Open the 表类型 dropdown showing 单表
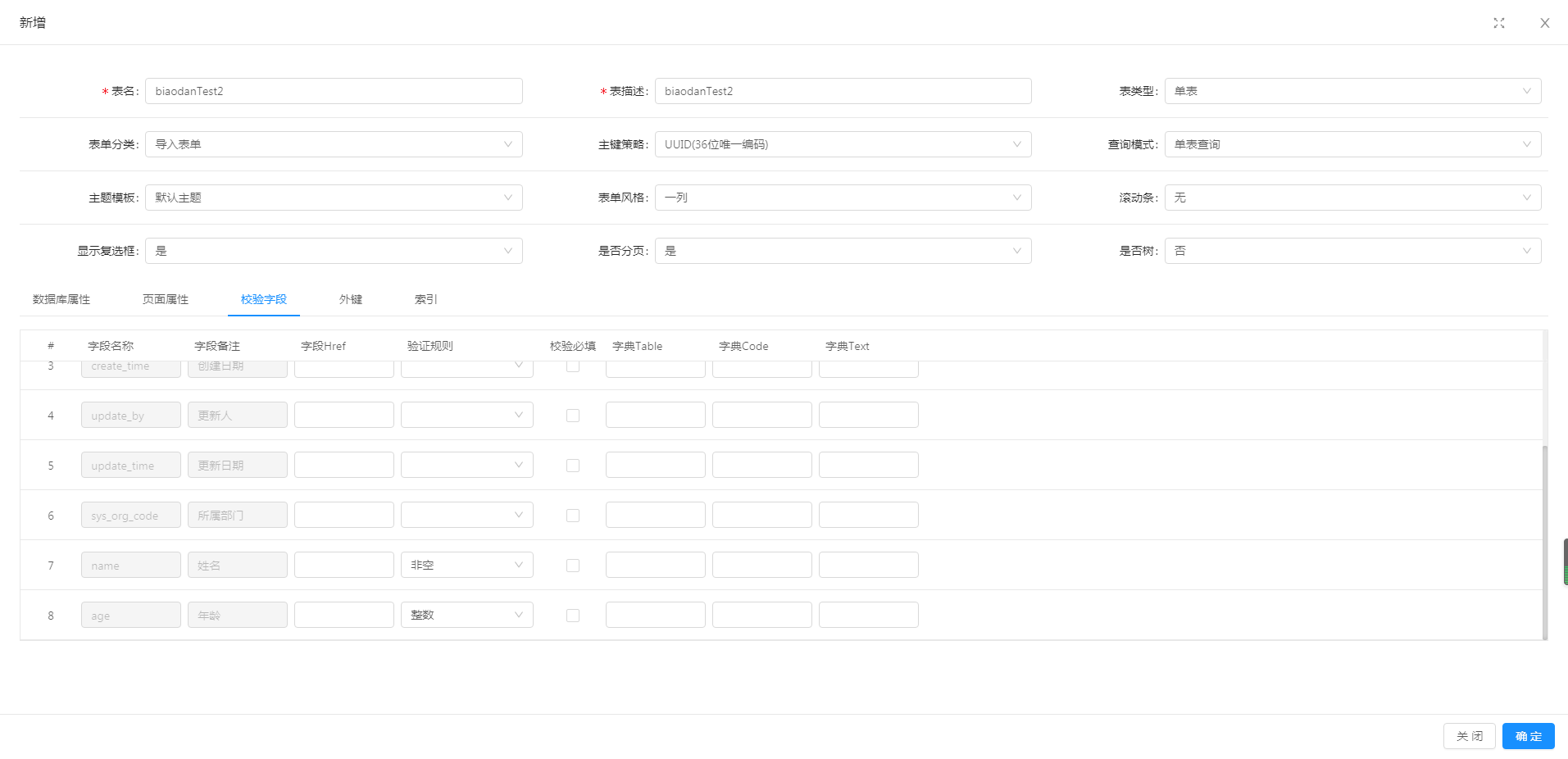This screenshot has width=1568, height=759. click(1352, 91)
